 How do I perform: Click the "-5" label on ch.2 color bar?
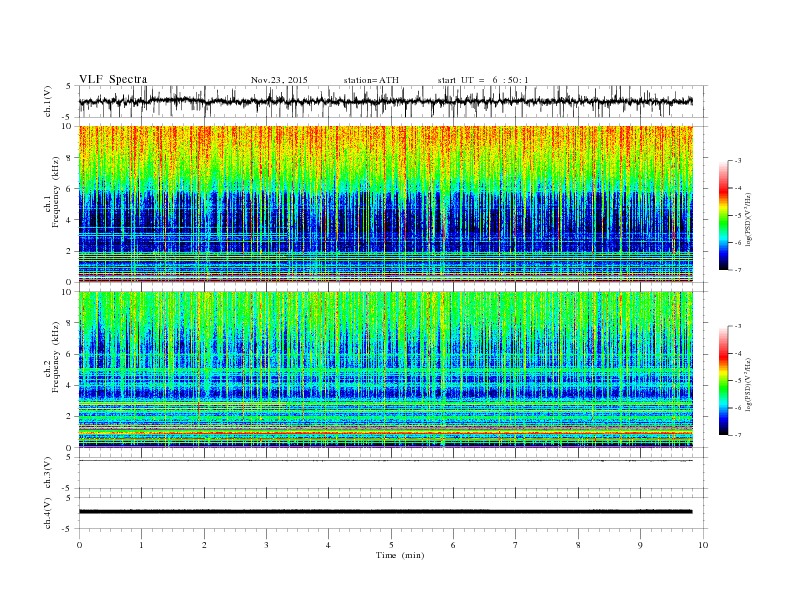[738, 381]
